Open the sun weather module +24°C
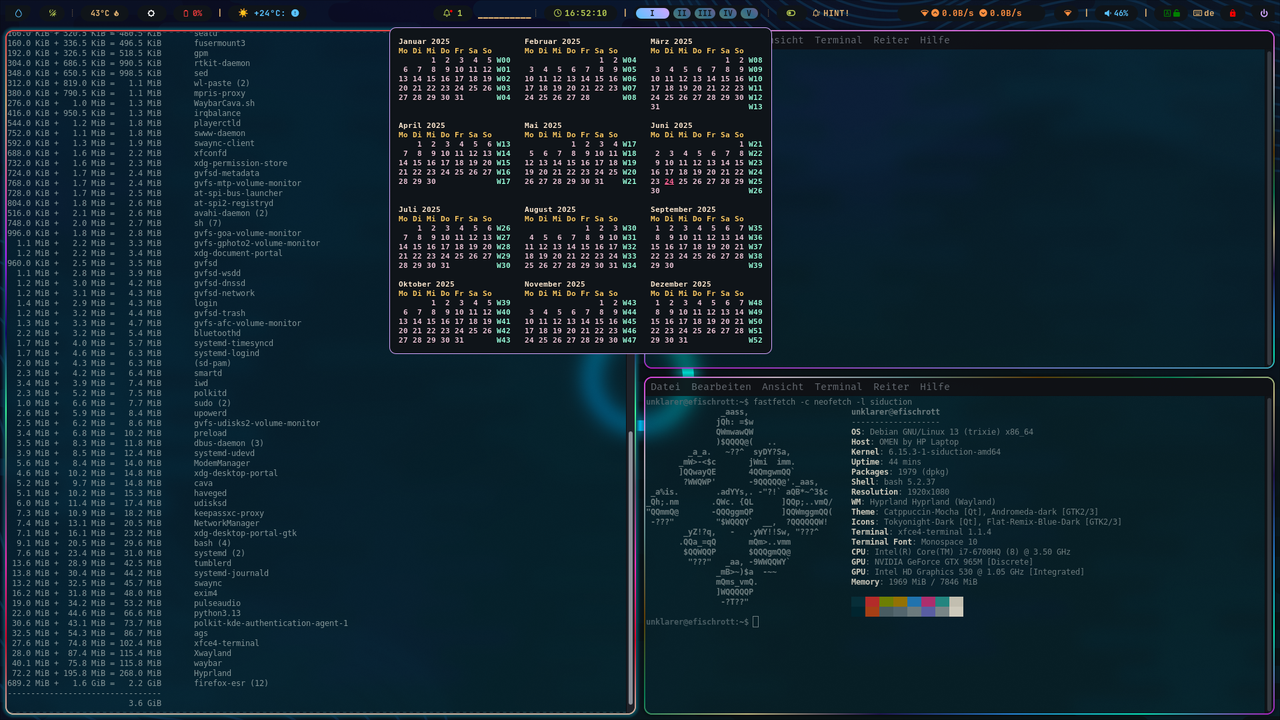The image size is (1280, 720). (268, 13)
